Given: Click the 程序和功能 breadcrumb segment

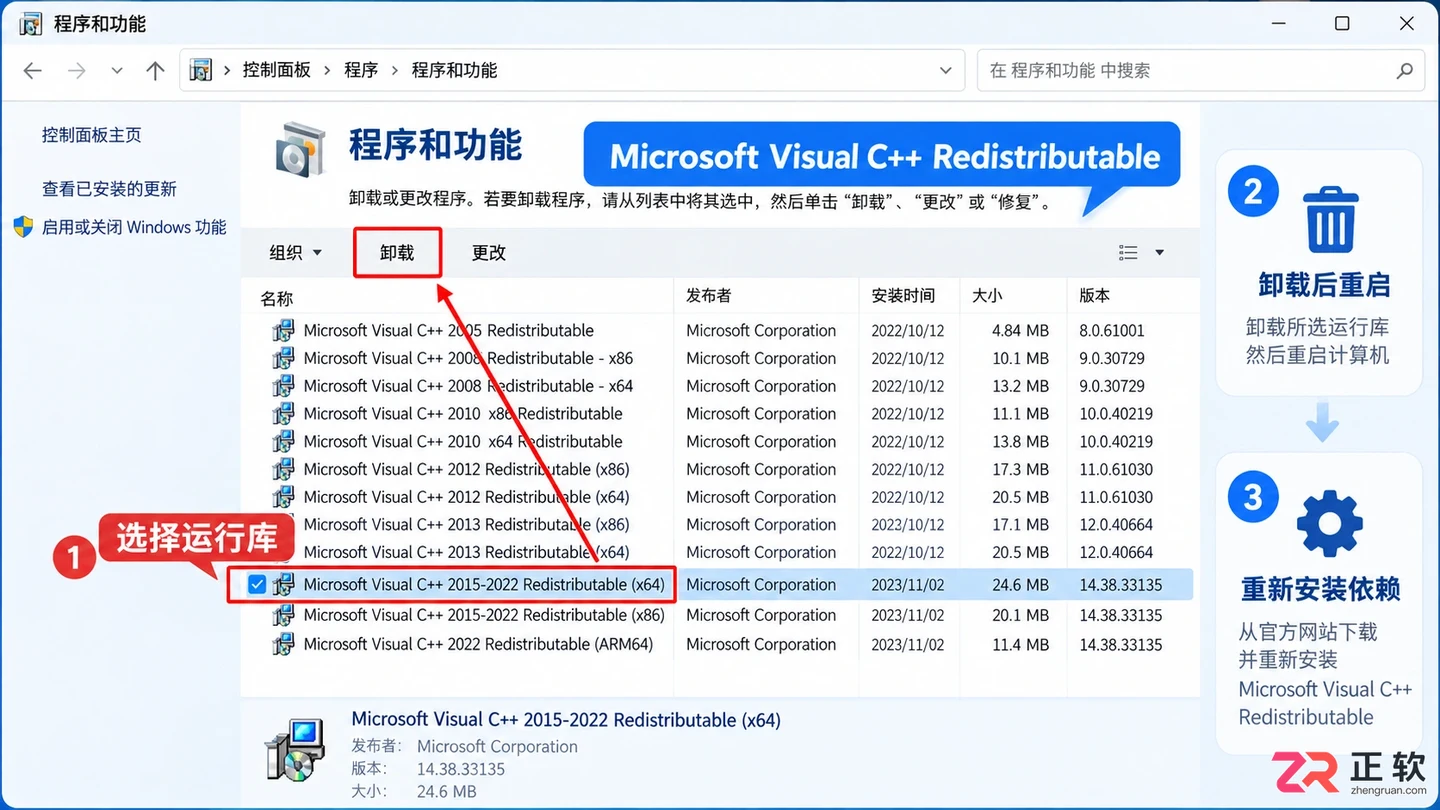Looking at the screenshot, I should [454, 70].
